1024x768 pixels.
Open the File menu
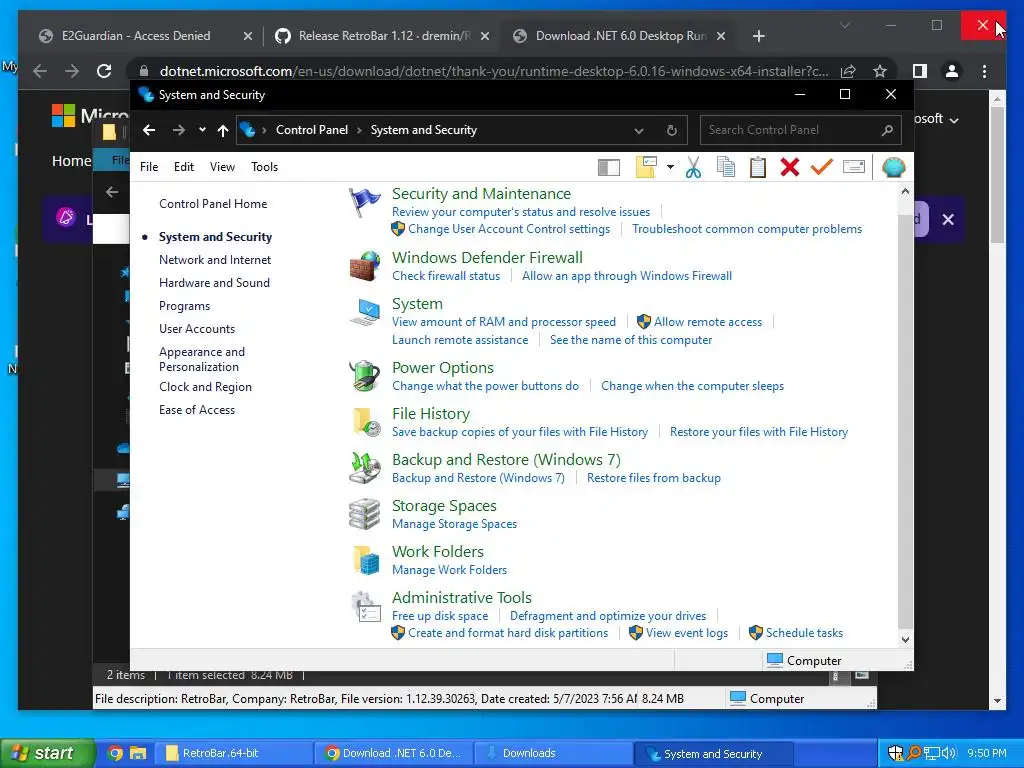coord(149,167)
